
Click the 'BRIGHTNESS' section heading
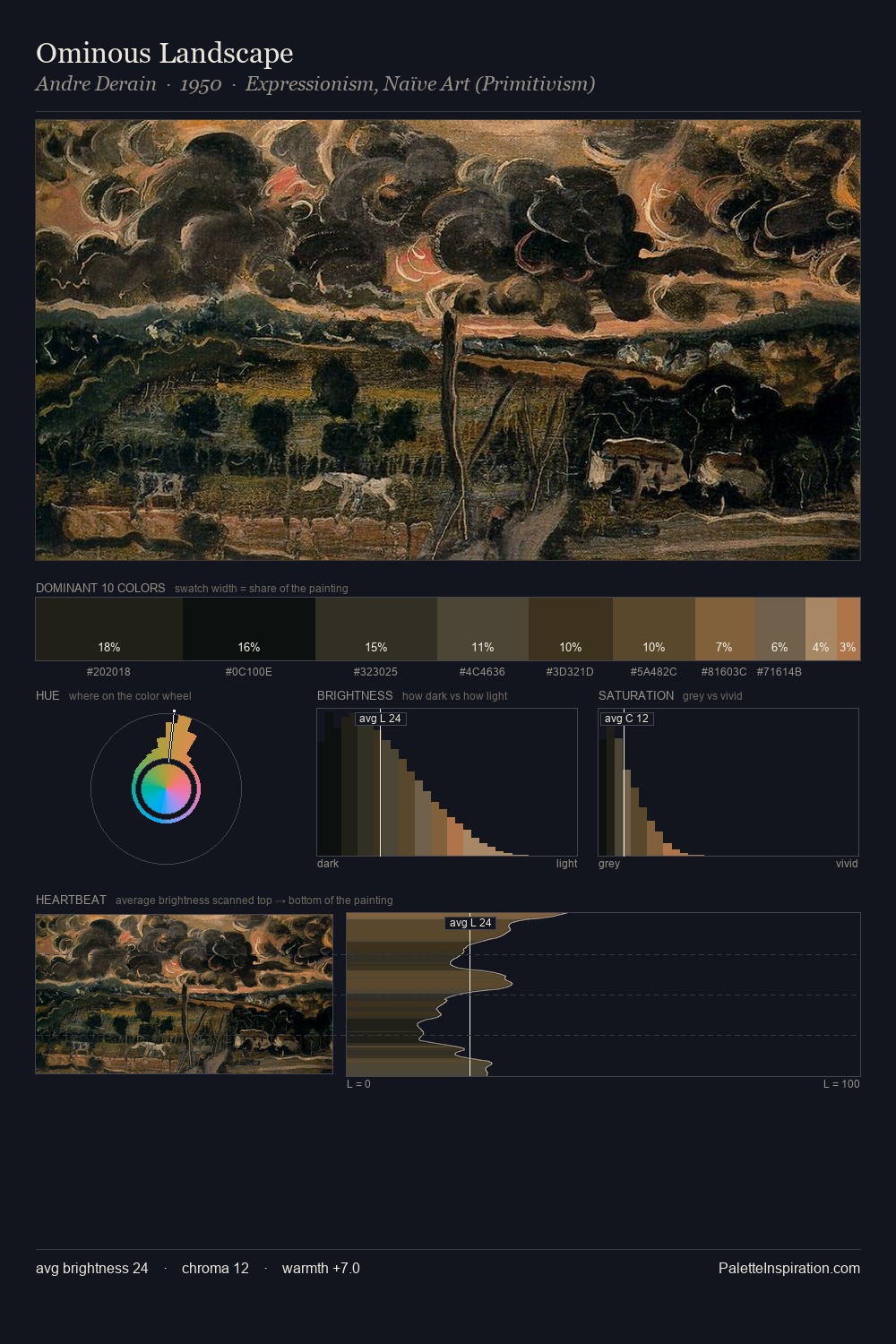(355, 695)
